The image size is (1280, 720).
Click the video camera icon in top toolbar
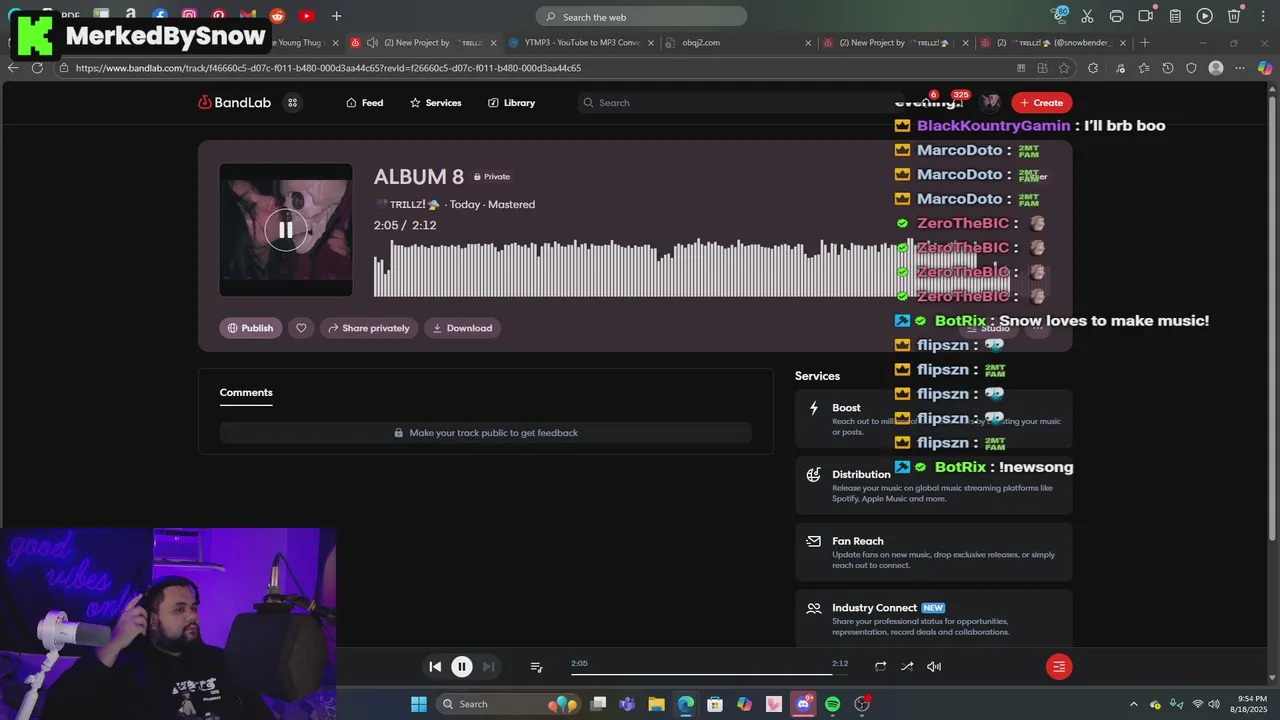(x=1146, y=16)
